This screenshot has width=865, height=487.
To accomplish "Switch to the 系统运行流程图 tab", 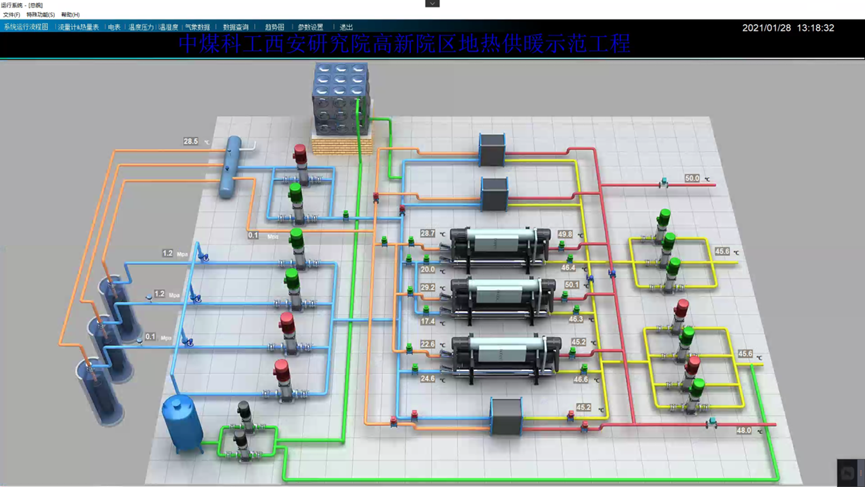I will pyautogui.click(x=26, y=28).
